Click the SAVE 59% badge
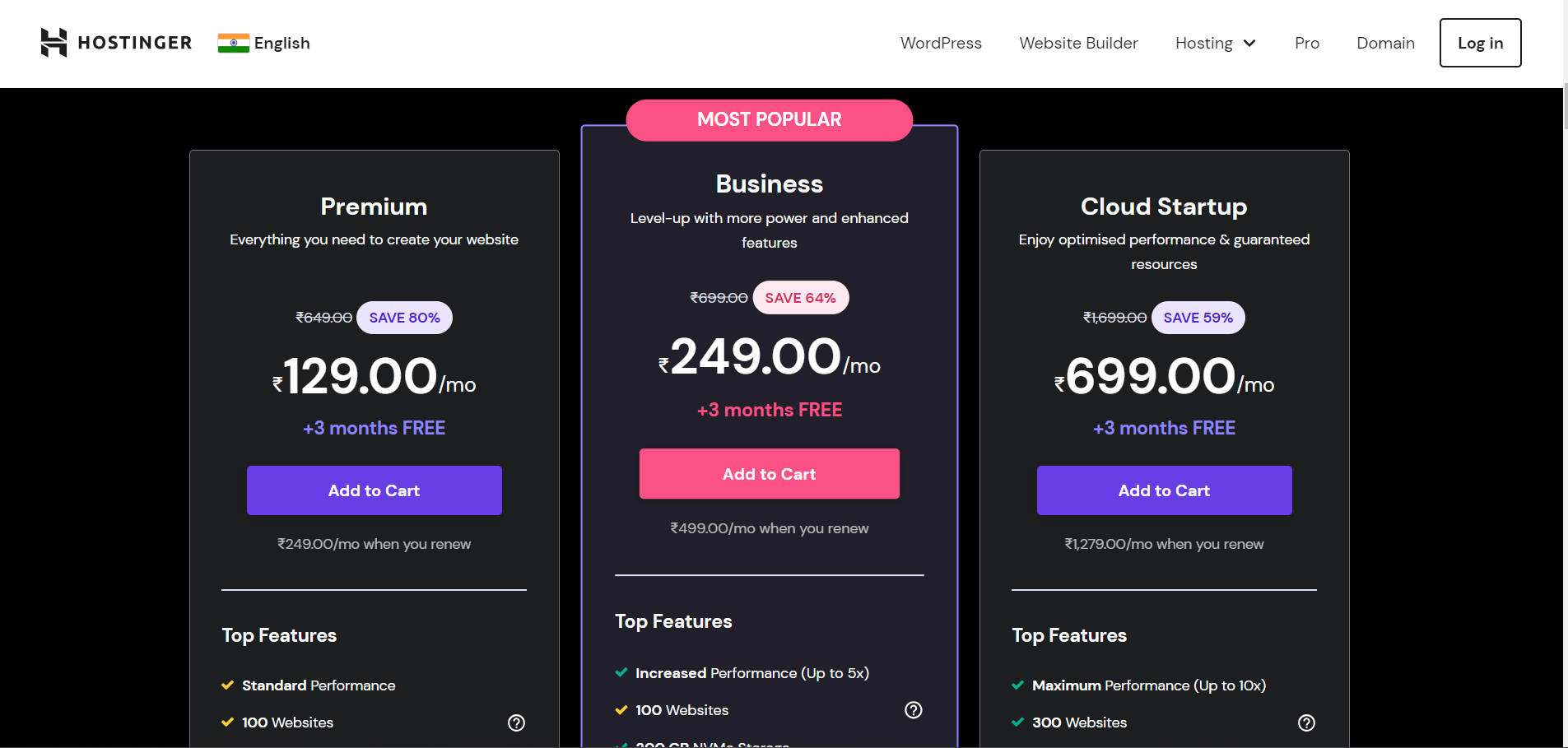The width and height of the screenshot is (1568, 748). [x=1198, y=318]
